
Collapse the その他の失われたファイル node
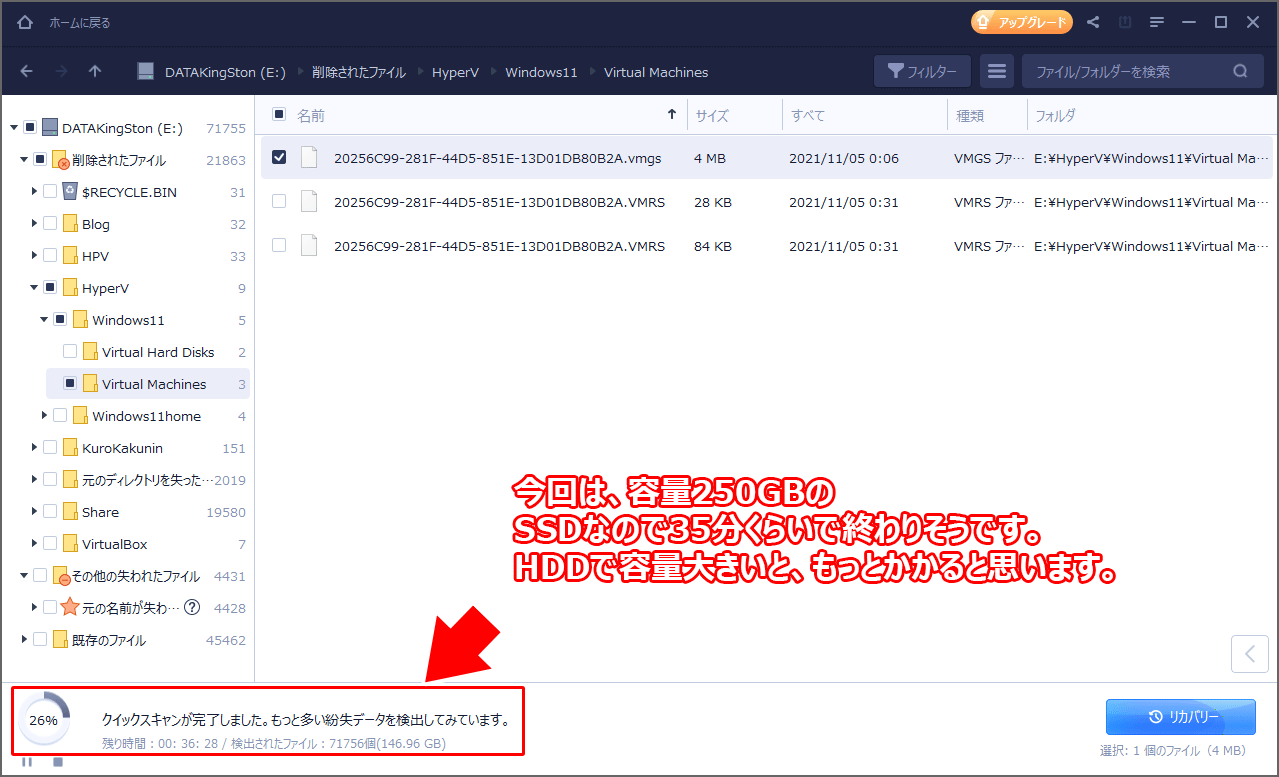click(x=24, y=575)
